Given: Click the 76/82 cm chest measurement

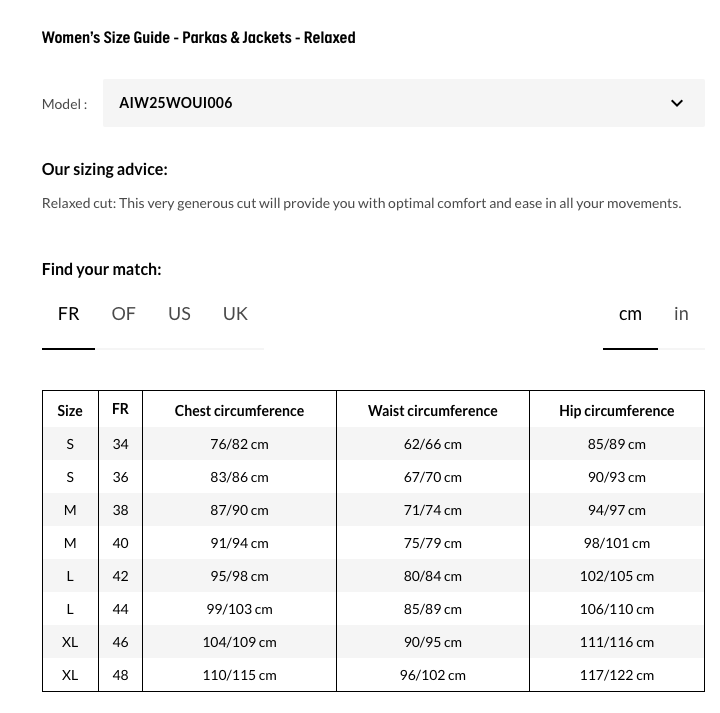Looking at the screenshot, I should [239, 444].
